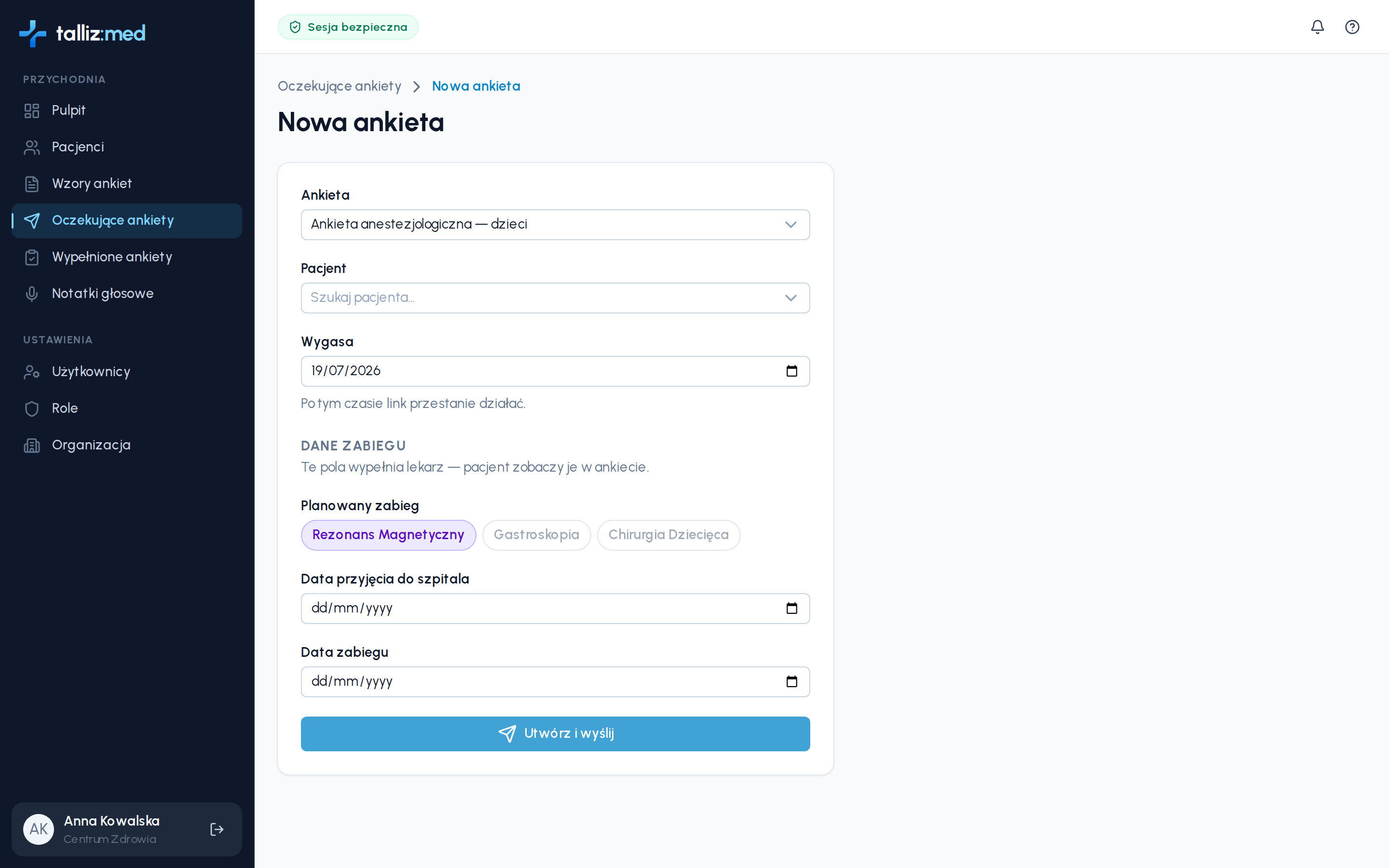The image size is (1389, 868).
Task: Click the AK user avatar
Action: click(39, 829)
